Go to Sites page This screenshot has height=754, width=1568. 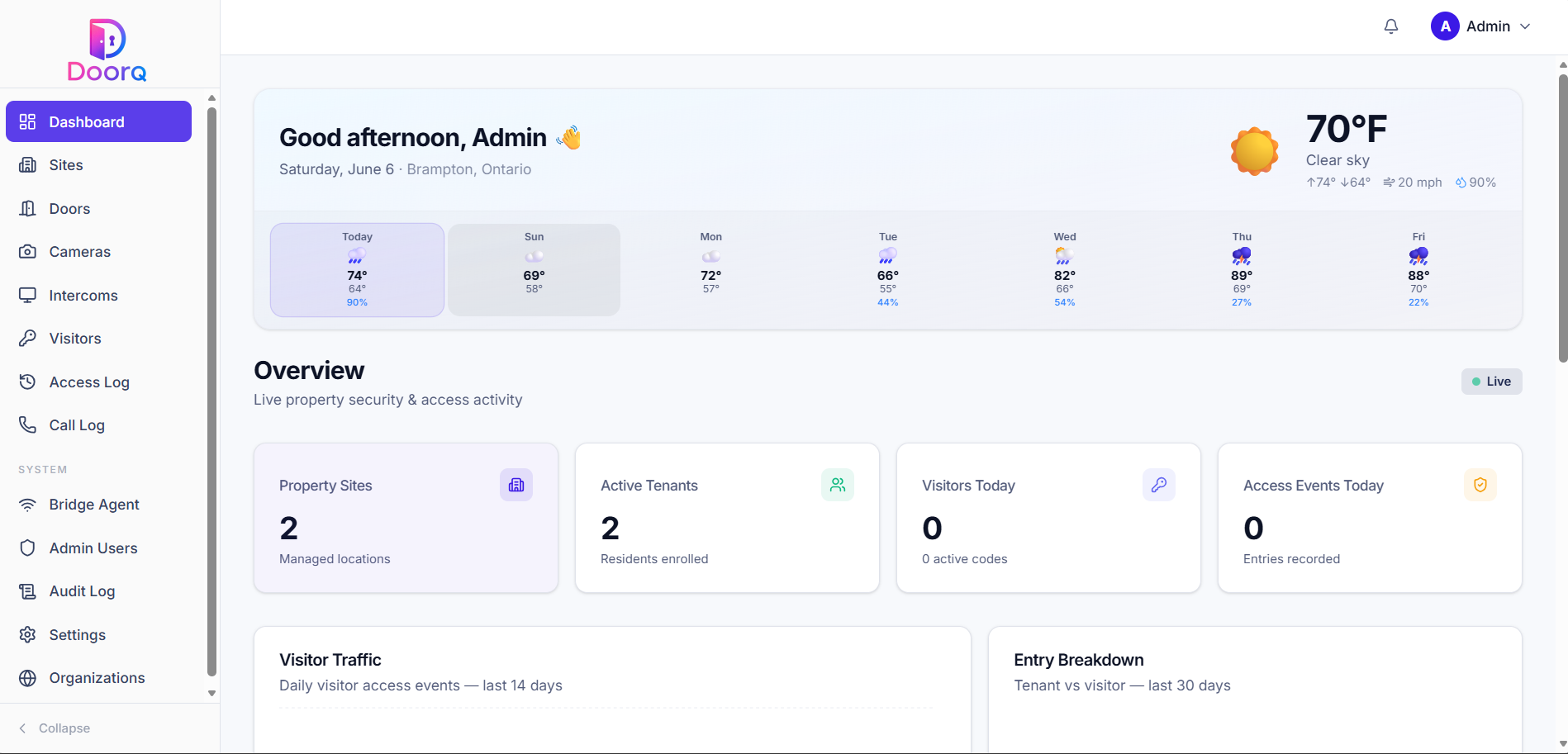[99, 165]
